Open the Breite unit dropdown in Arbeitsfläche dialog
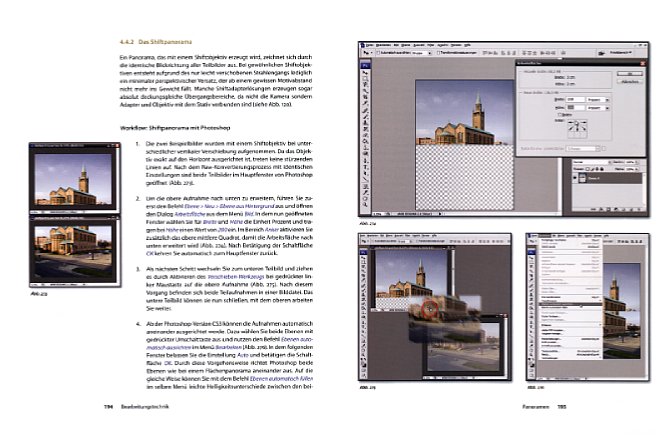This screenshot has width=668, height=440. click(598, 100)
